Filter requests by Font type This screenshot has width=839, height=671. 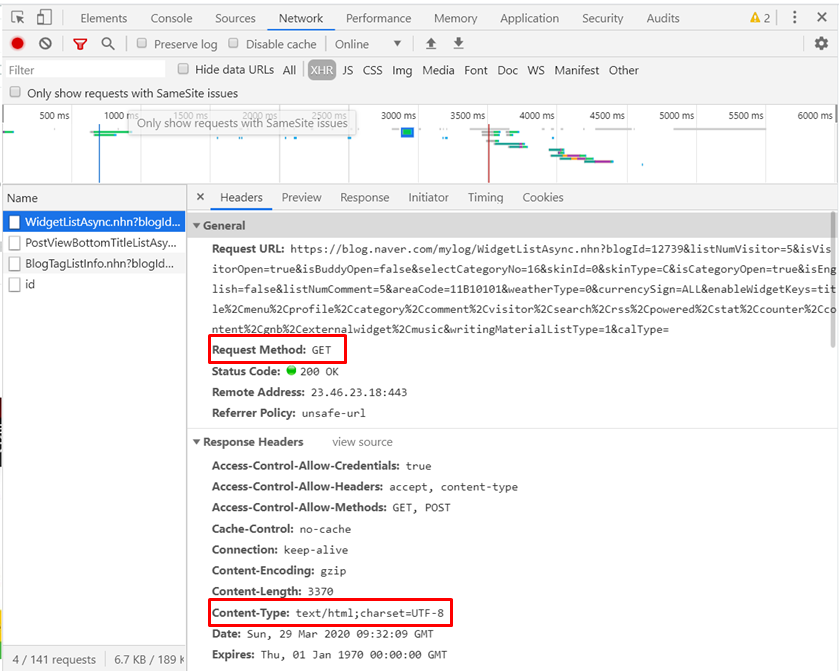tap(476, 70)
